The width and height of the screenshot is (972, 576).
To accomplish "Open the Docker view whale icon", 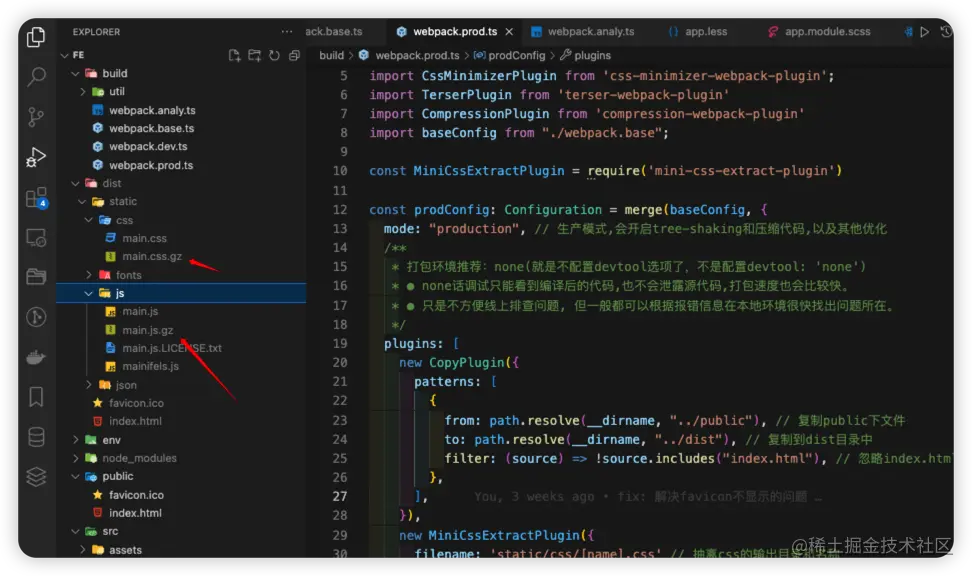I will (x=36, y=357).
